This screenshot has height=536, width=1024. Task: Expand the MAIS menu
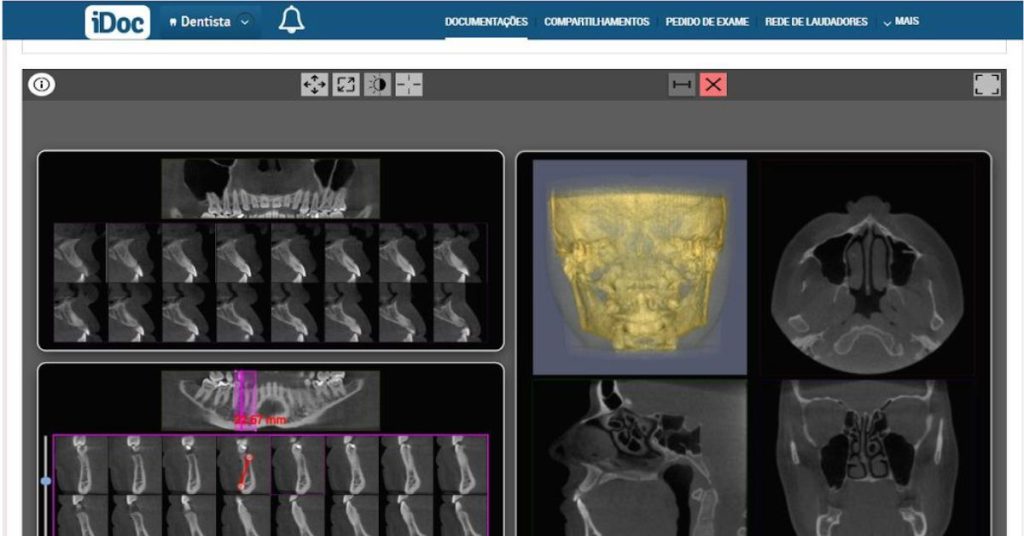[x=901, y=21]
